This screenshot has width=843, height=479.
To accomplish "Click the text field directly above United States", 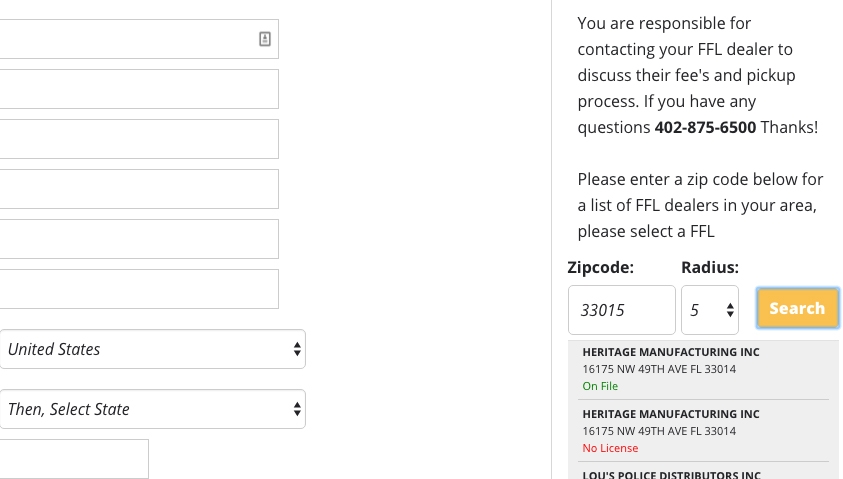I will [139, 289].
